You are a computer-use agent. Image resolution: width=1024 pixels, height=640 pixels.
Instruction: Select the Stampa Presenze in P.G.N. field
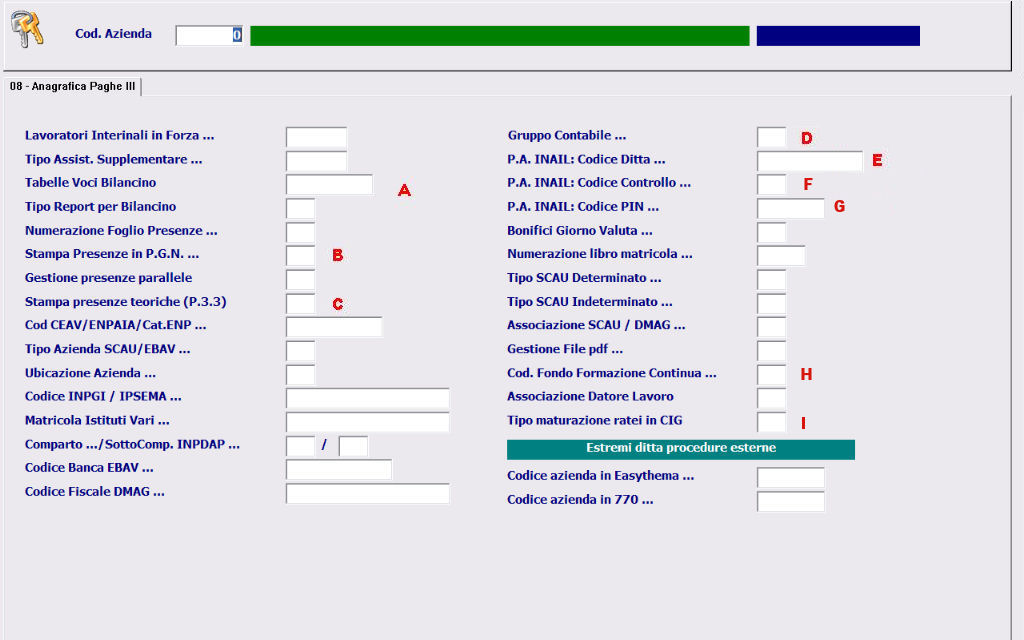(300, 256)
